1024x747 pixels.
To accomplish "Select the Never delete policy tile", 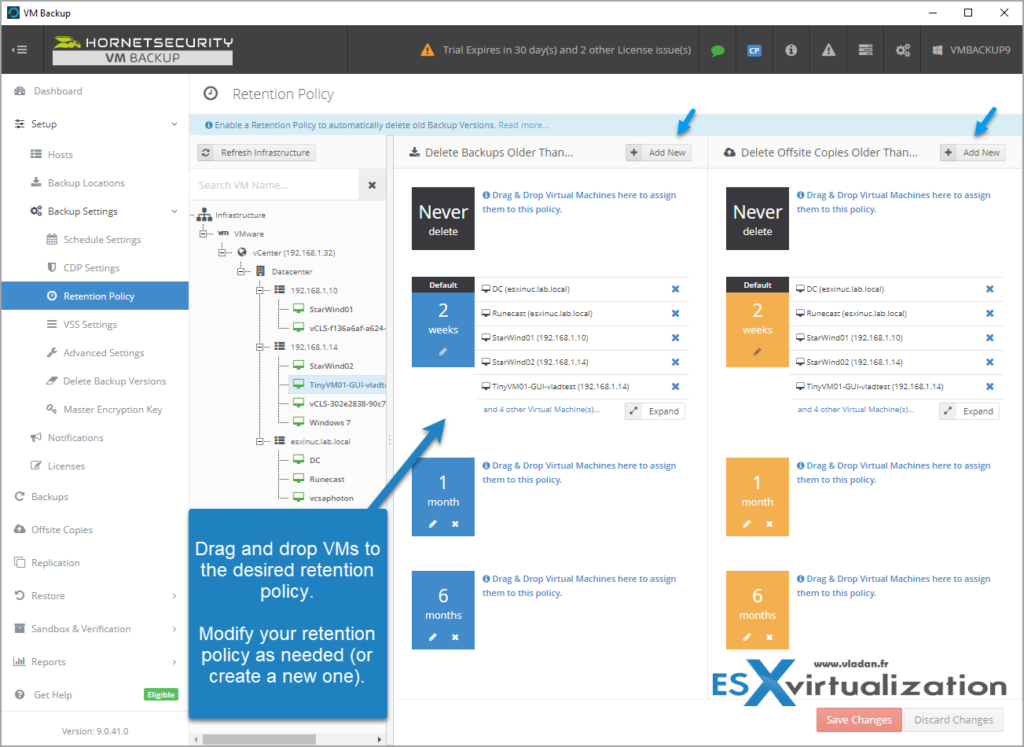I will (x=443, y=218).
